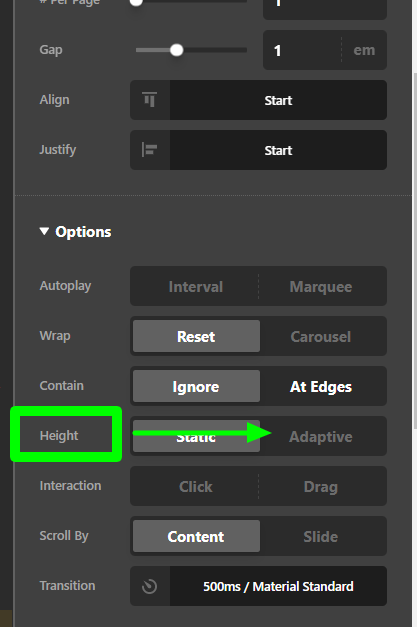Screen dimensions: 417x627
Task: Click the Gap value input field
Action: 302,50
